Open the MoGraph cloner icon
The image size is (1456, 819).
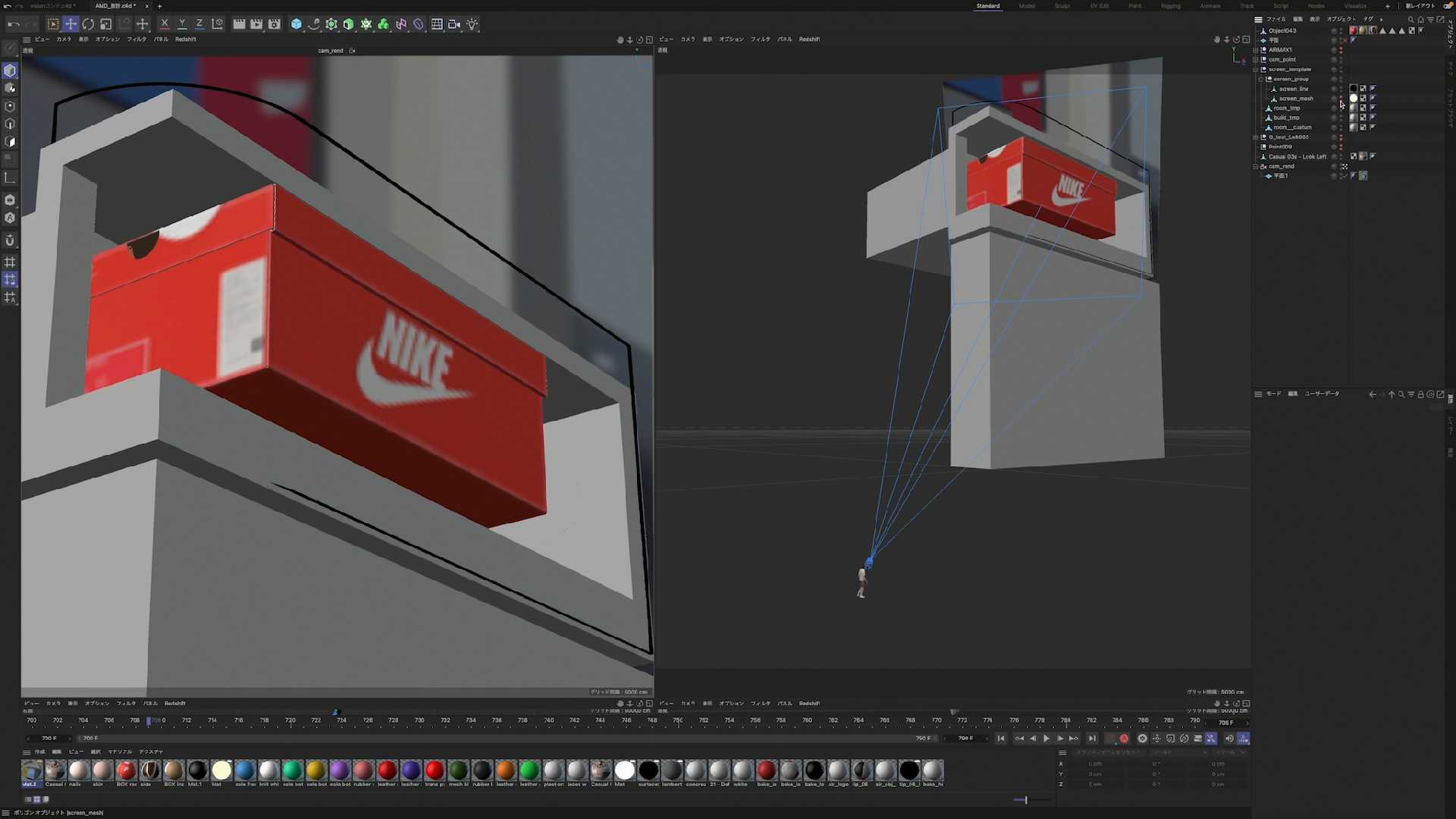coord(384,24)
